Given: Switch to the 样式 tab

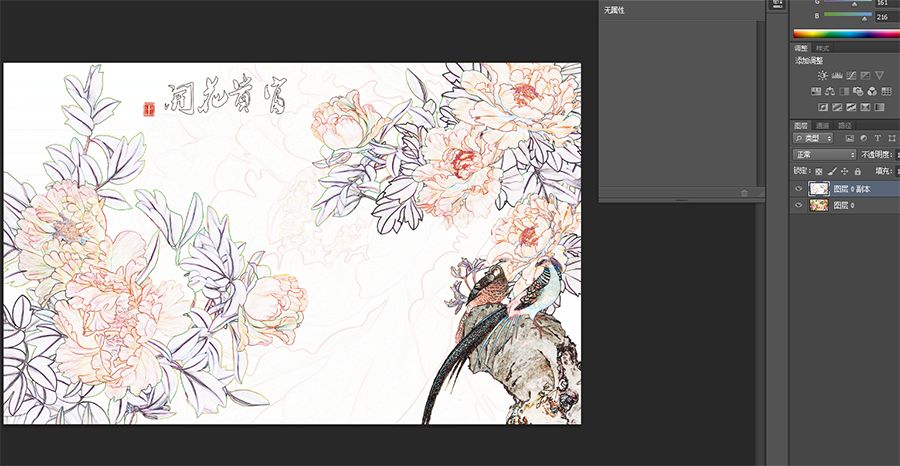Looking at the screenshot, I should (823, 48).
